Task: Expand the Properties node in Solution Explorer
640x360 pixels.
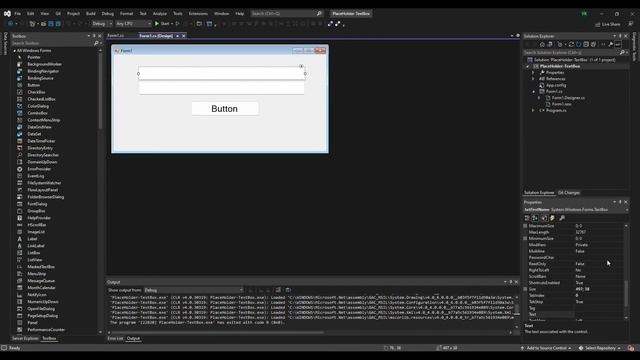Action: (x=533, y=73)
